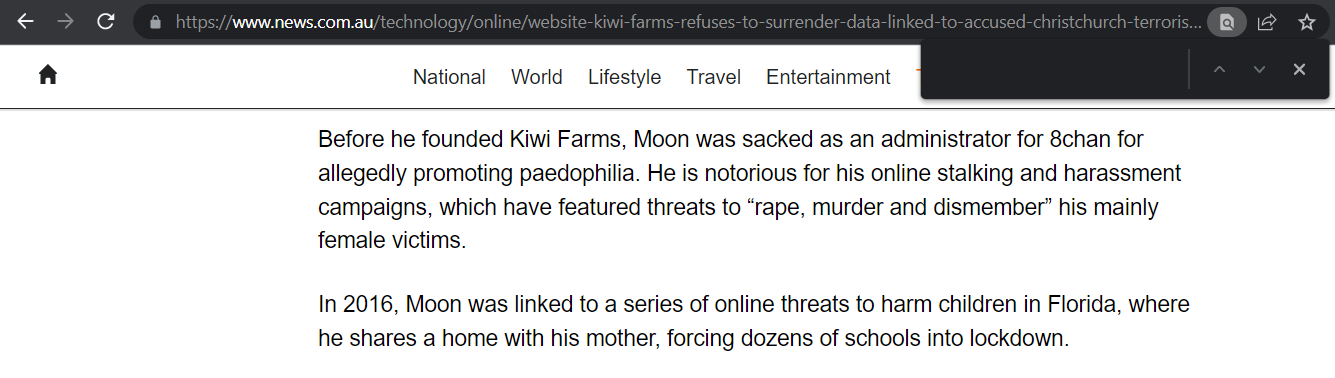Screen dimensions: 1335x378
Task: Click the paragraph starting 'In 2016, Moon'
Action: point(754,321)
